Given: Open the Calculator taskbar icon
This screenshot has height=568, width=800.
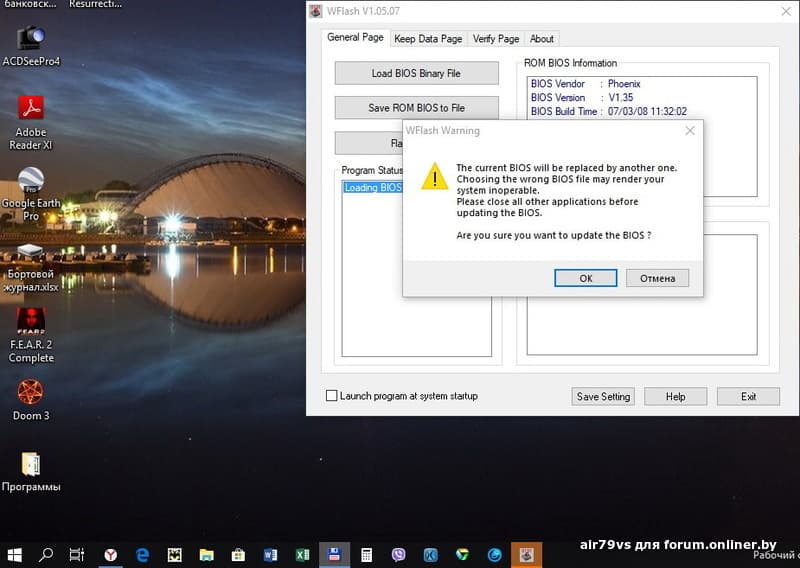Looking at the screenshot, I should (x=367, y=554).
